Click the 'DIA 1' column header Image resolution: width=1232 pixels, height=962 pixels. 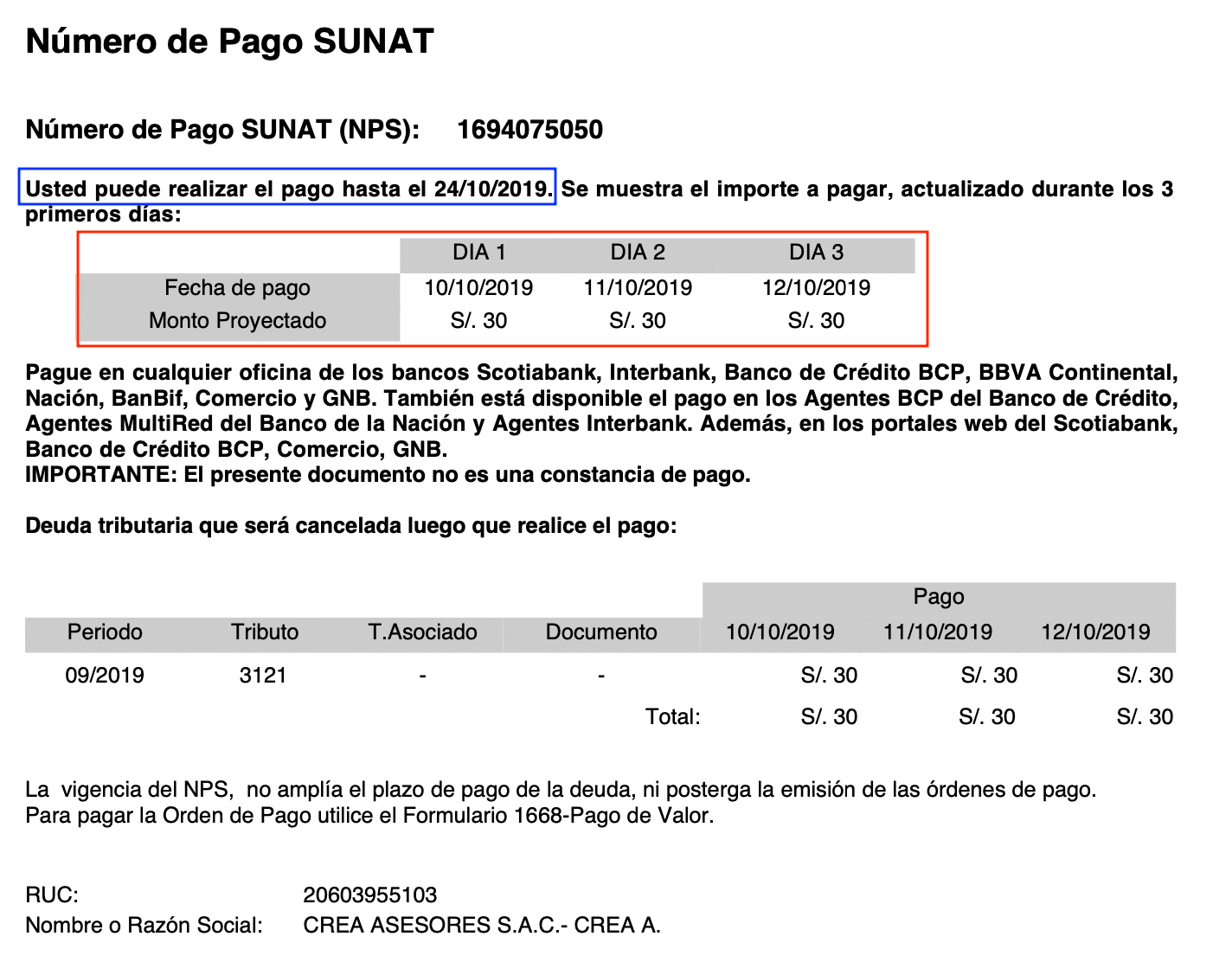click(x=479, y=253)
